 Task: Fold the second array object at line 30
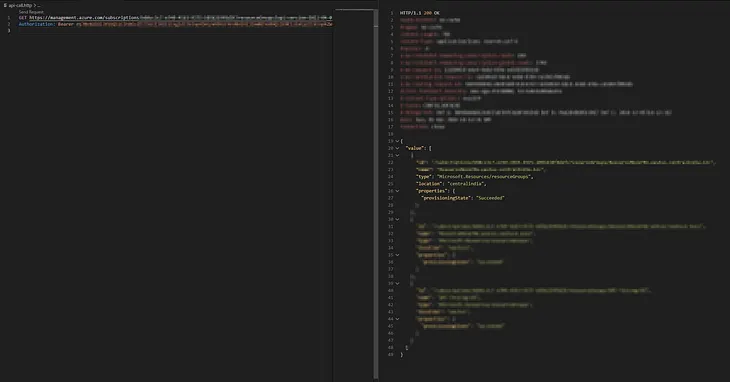pyautogui.click(x=397, y=219)
